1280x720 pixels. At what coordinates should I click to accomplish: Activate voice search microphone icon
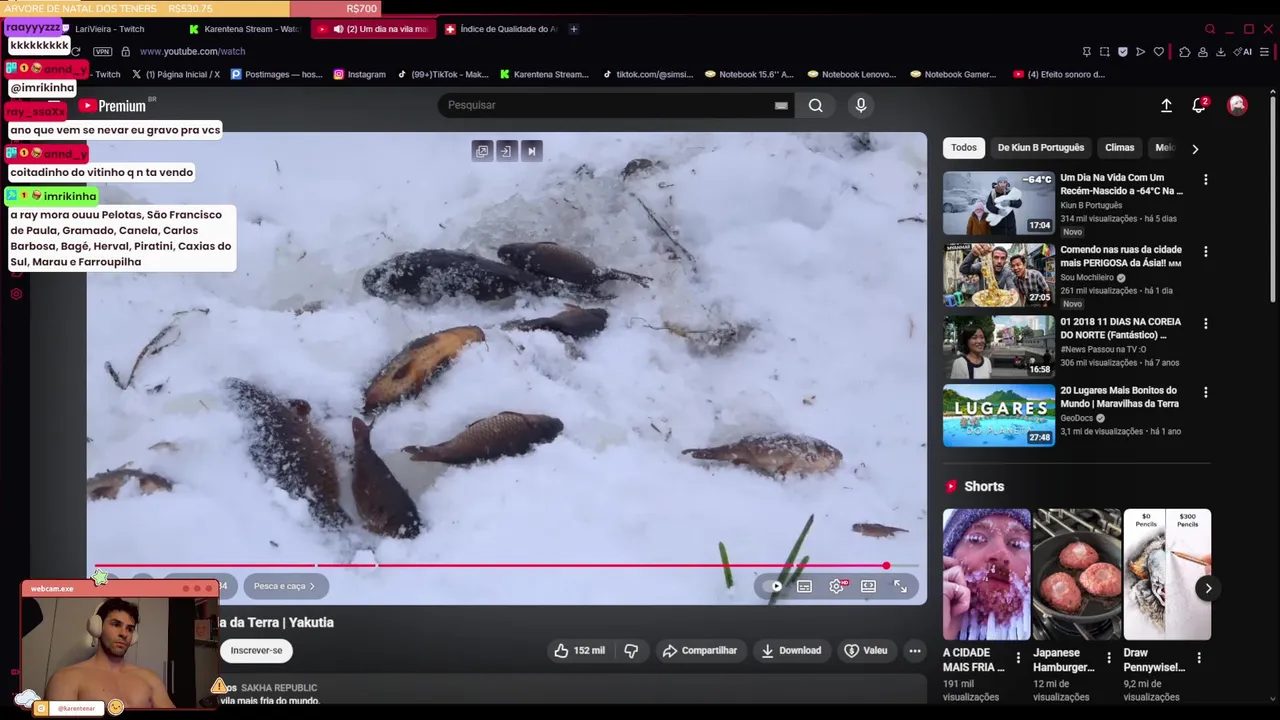tap(861, 105)
